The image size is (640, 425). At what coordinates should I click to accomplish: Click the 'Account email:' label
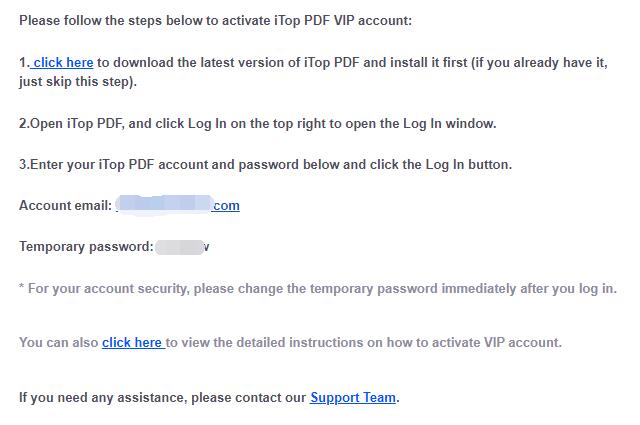point(65,205)
